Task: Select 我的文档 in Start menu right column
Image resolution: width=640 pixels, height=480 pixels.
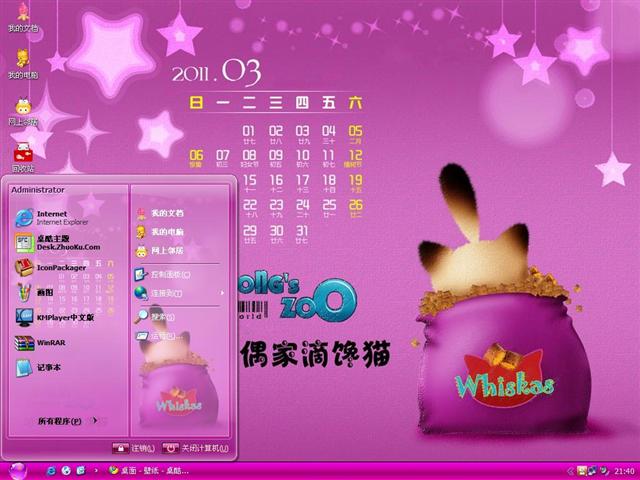Action: [x=160, y=213]
